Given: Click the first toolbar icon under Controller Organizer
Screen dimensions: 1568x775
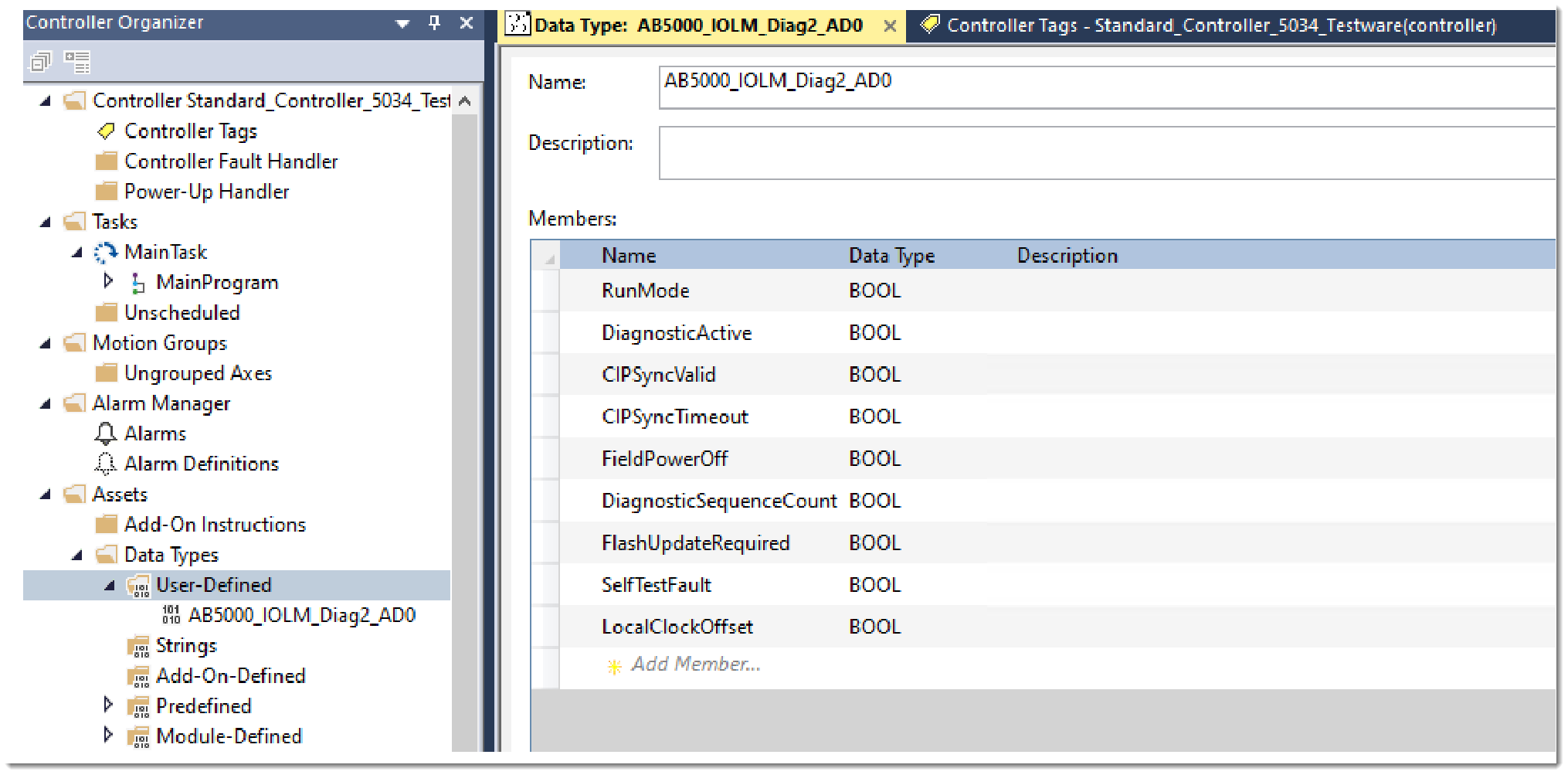Looking at the screenshot, I should tap(40, 62).
